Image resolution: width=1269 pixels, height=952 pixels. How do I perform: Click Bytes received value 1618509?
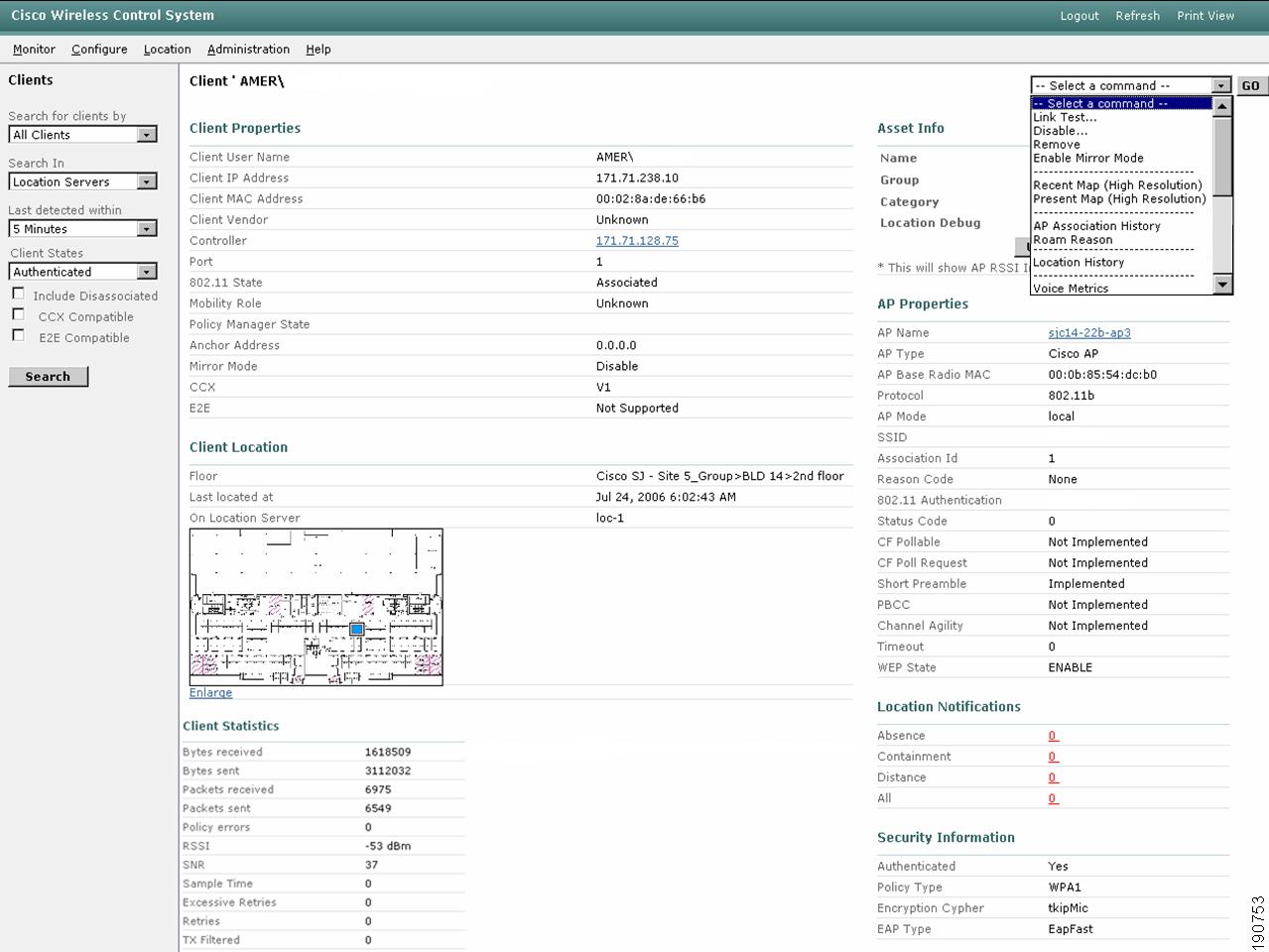tap(388, 752)
